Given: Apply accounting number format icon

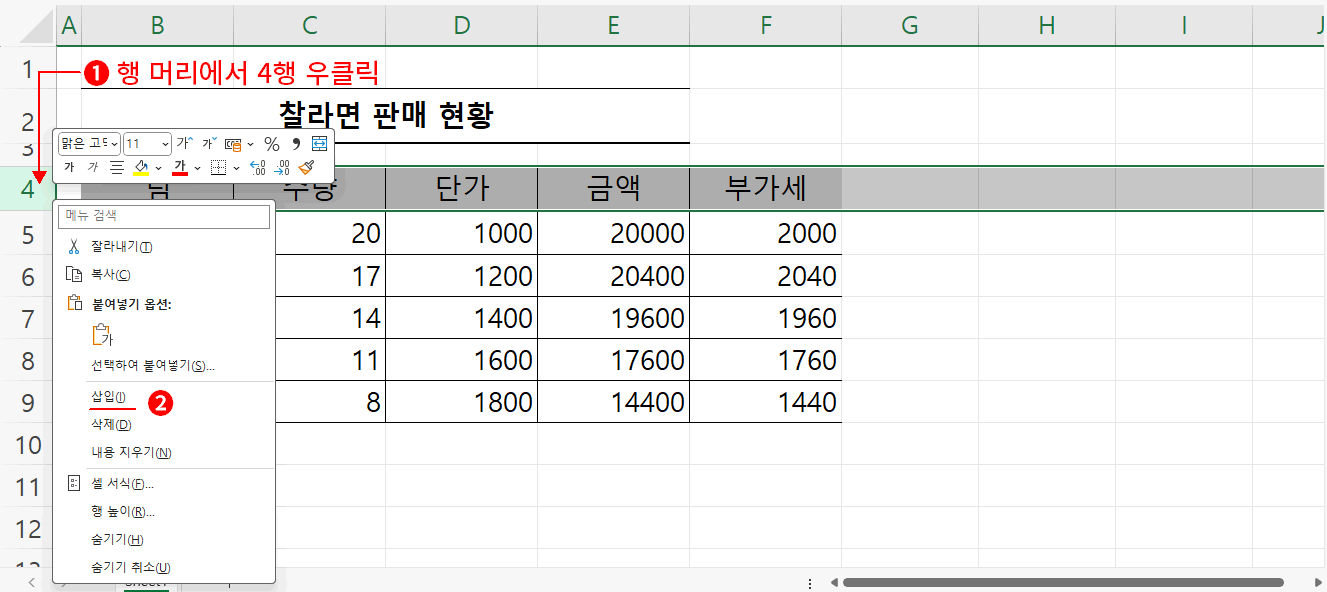Looking at the screenshot, I should 233,144.
